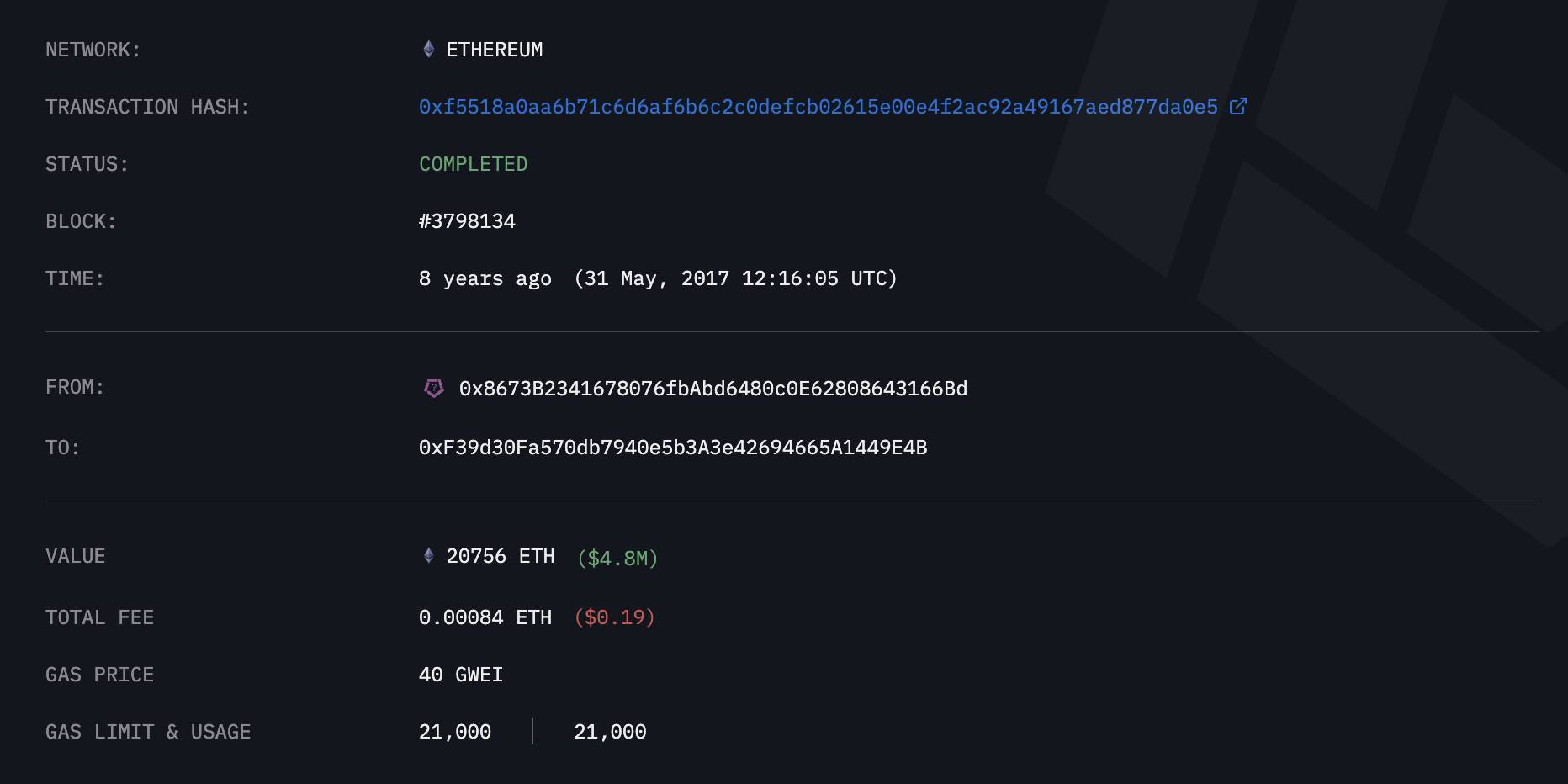This screenshot has height=784, width=1568.
Task: Click the FROM address 0x8673B2341678076fbAbd6480c0E62808643166Bd
Action: pos(712,388)
